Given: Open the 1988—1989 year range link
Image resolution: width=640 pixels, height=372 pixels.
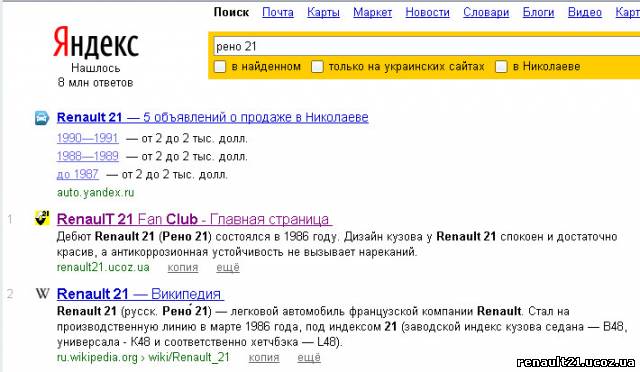Looking at the screenshot, I should click(87, 156).
